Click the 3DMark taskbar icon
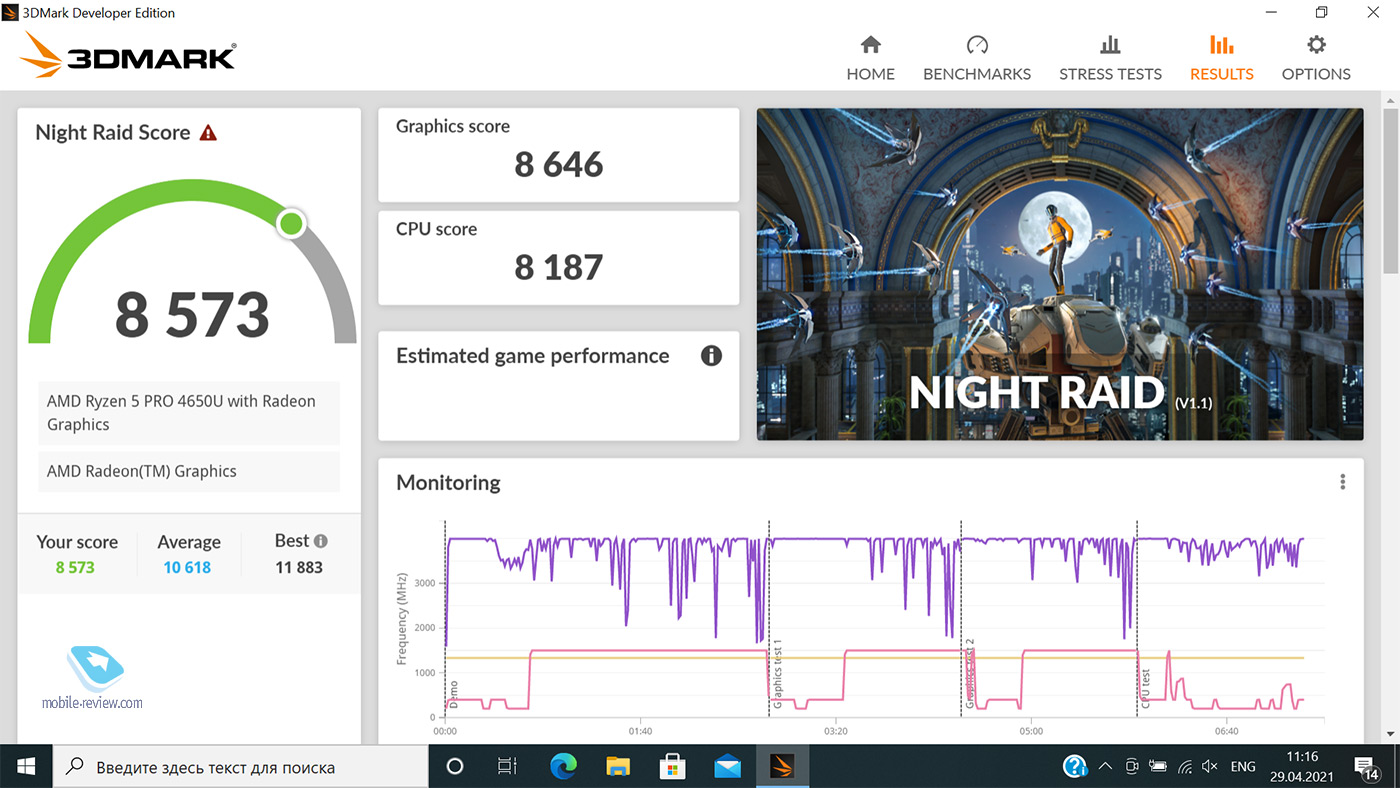Viewport: 1400px width, 788px height. coord(781,767)
